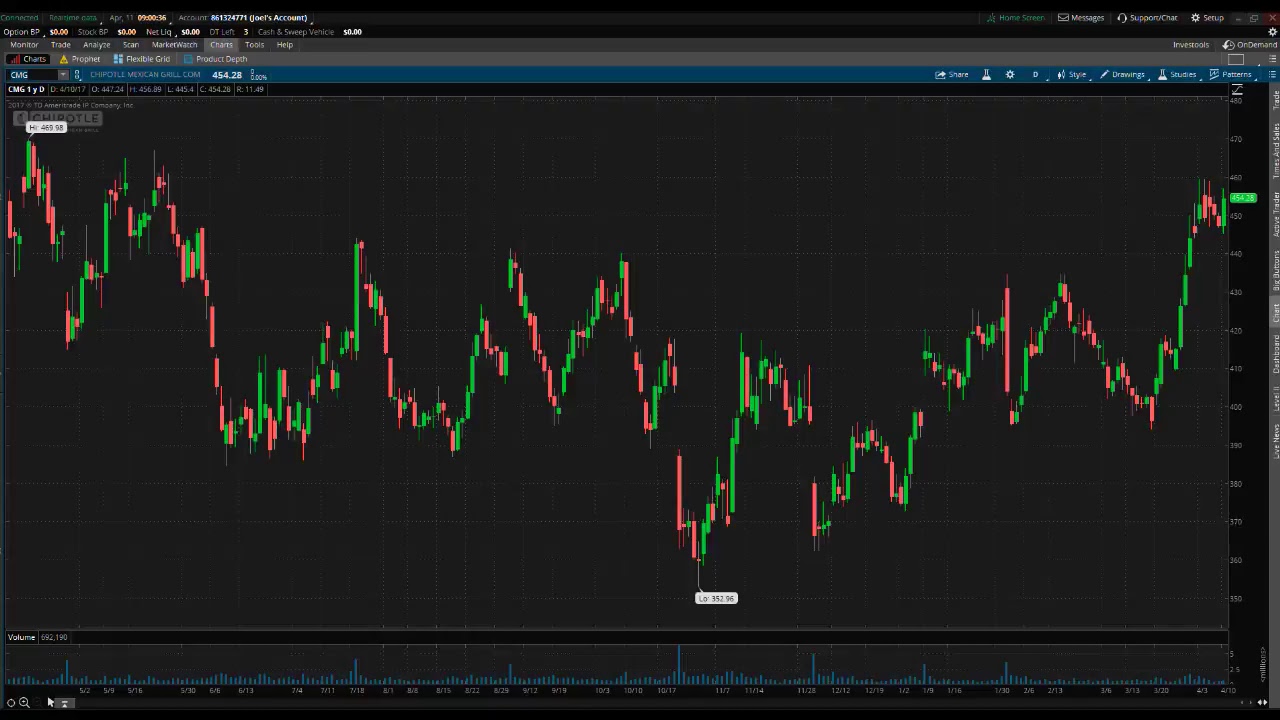Click the 454.28 current price tag on axis
Screen dimensions: 1280x720
click(1243, 198)
